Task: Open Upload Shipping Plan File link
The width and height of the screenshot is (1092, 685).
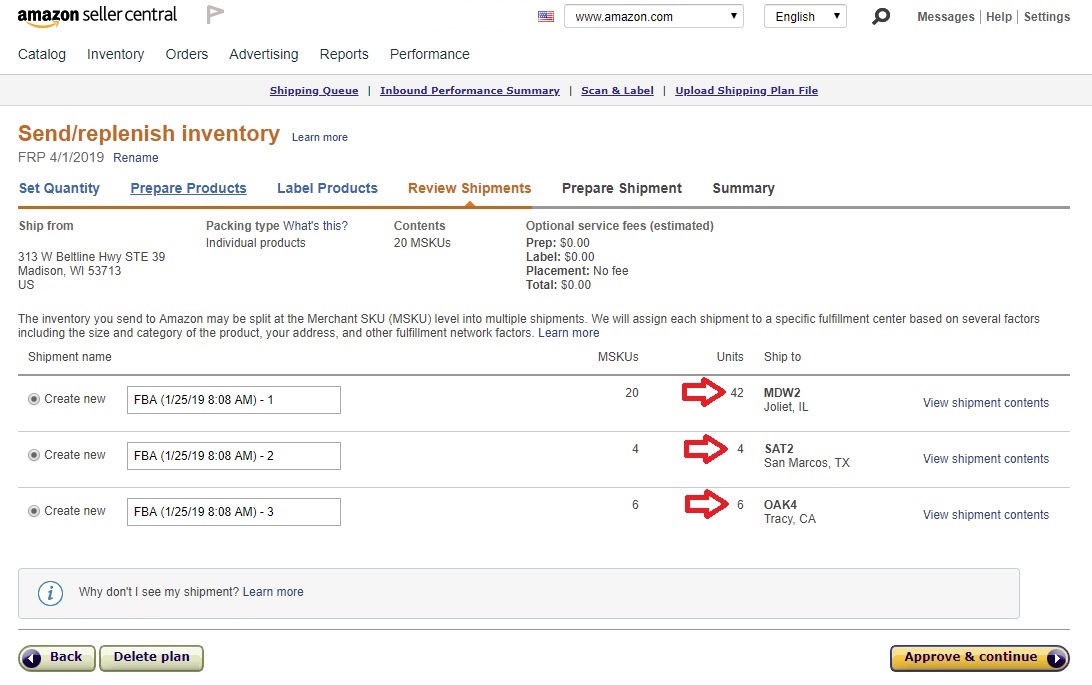Action: (747, 90)
